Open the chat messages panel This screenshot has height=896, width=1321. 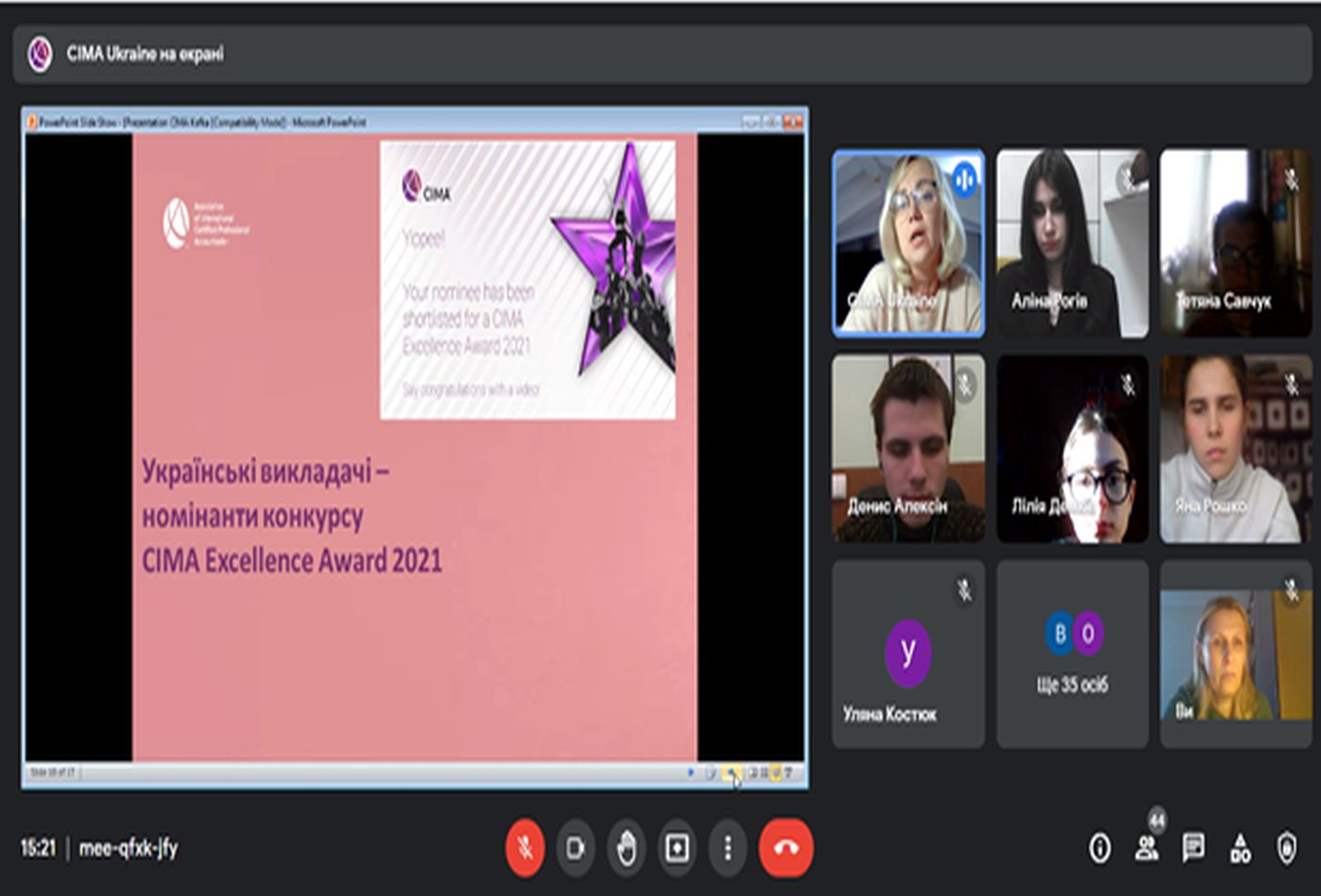click(1193, 848)
